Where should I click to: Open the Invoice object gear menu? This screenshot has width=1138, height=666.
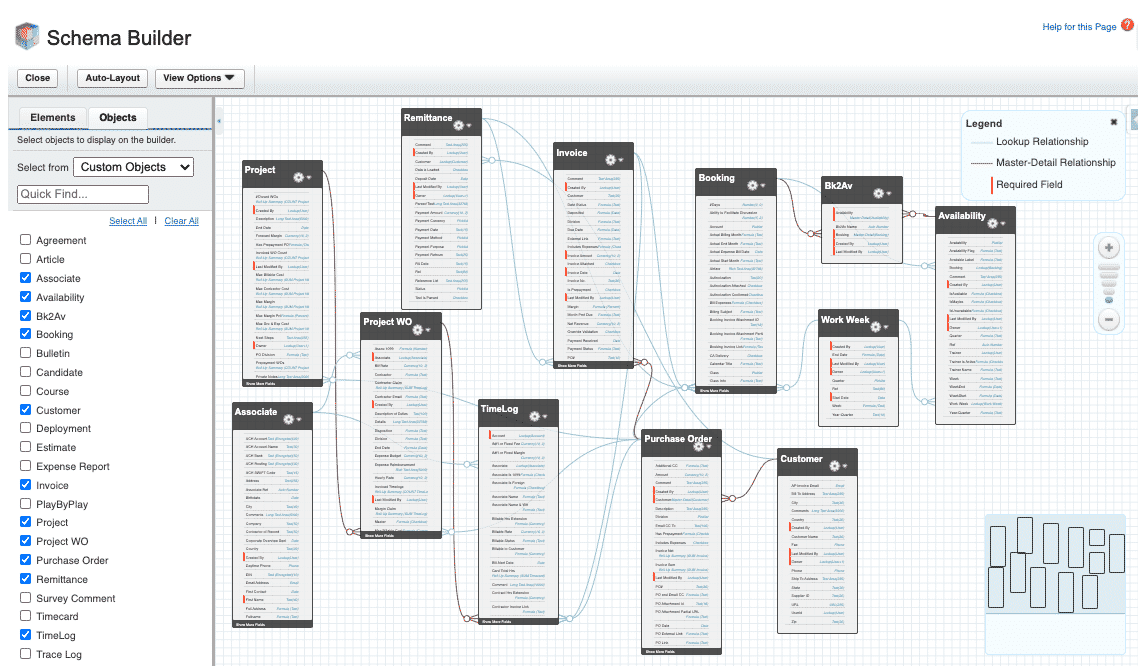[x=613, y=160]
